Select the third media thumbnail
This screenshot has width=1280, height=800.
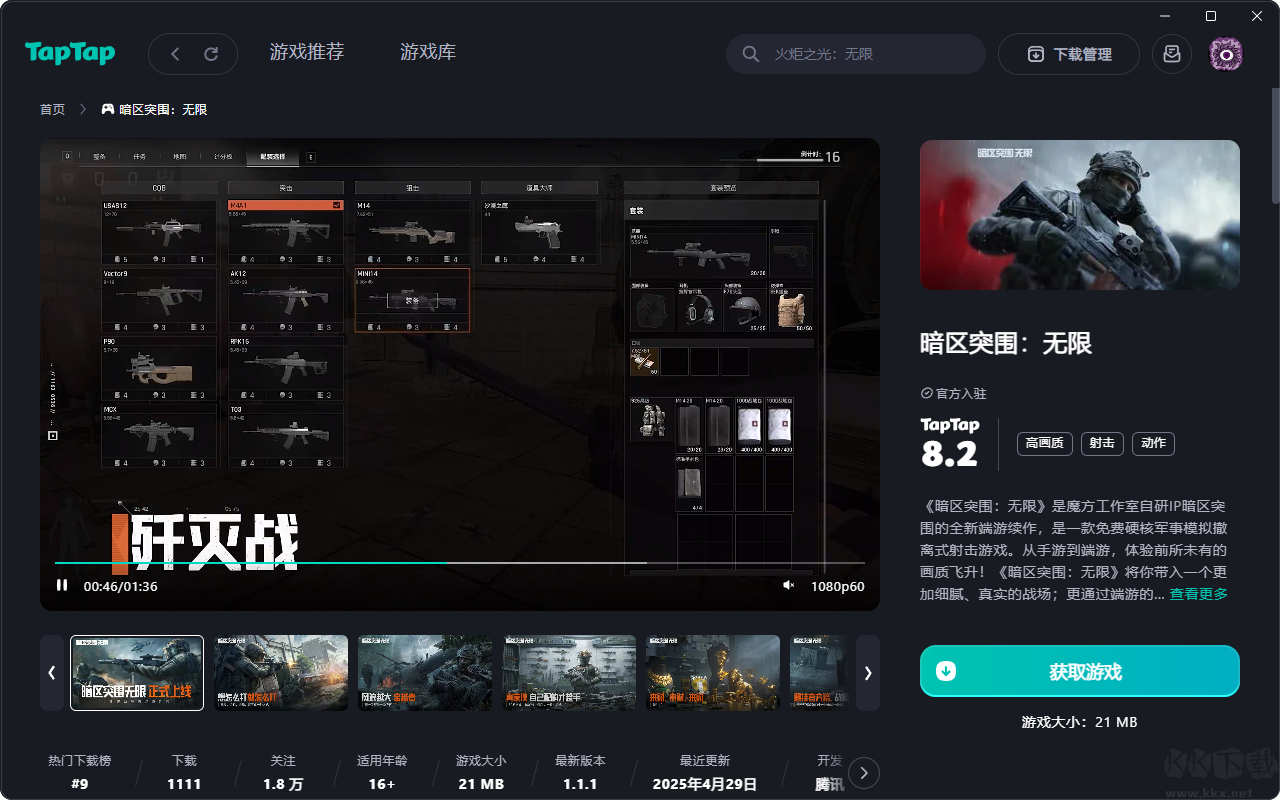coord(425,673)
